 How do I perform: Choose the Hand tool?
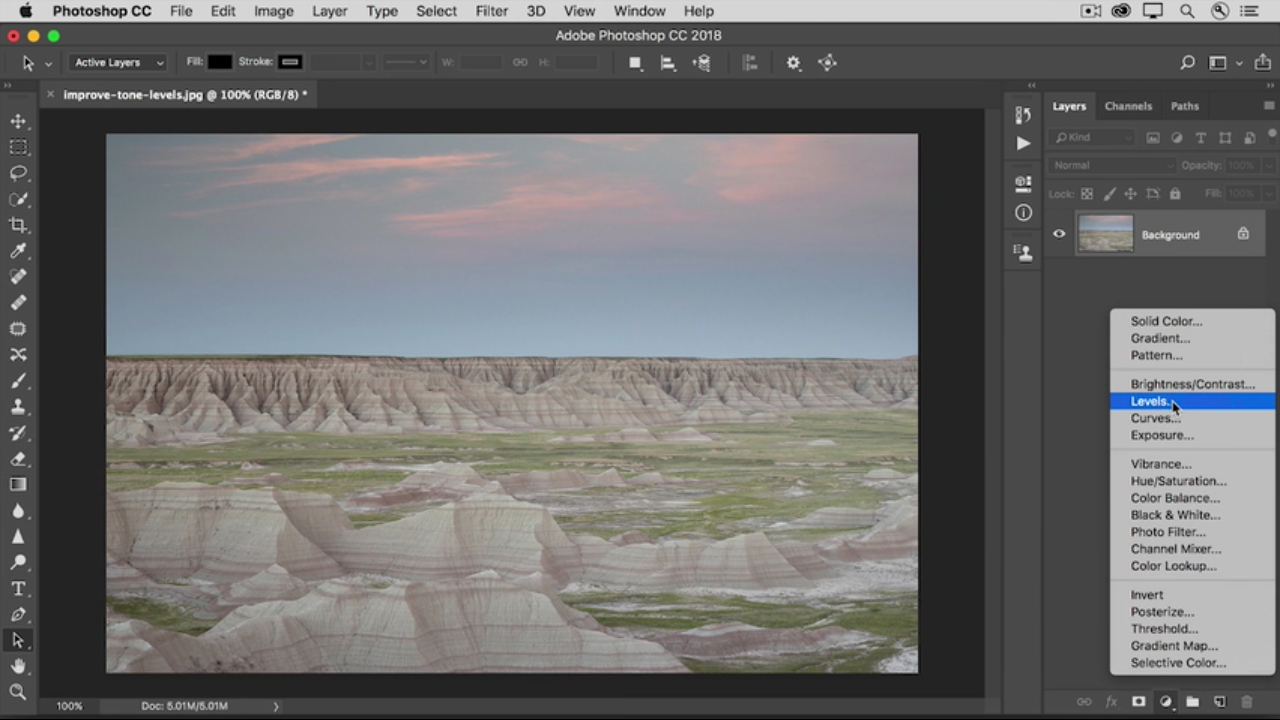pyautogui.click(x=18, y=666)
